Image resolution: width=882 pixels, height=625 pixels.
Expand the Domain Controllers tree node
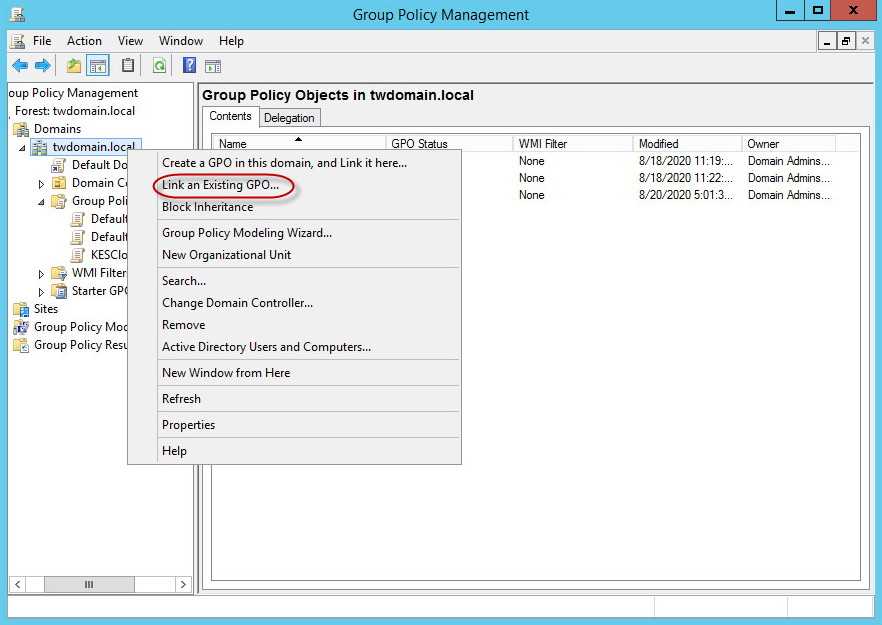tap(40, 182)
